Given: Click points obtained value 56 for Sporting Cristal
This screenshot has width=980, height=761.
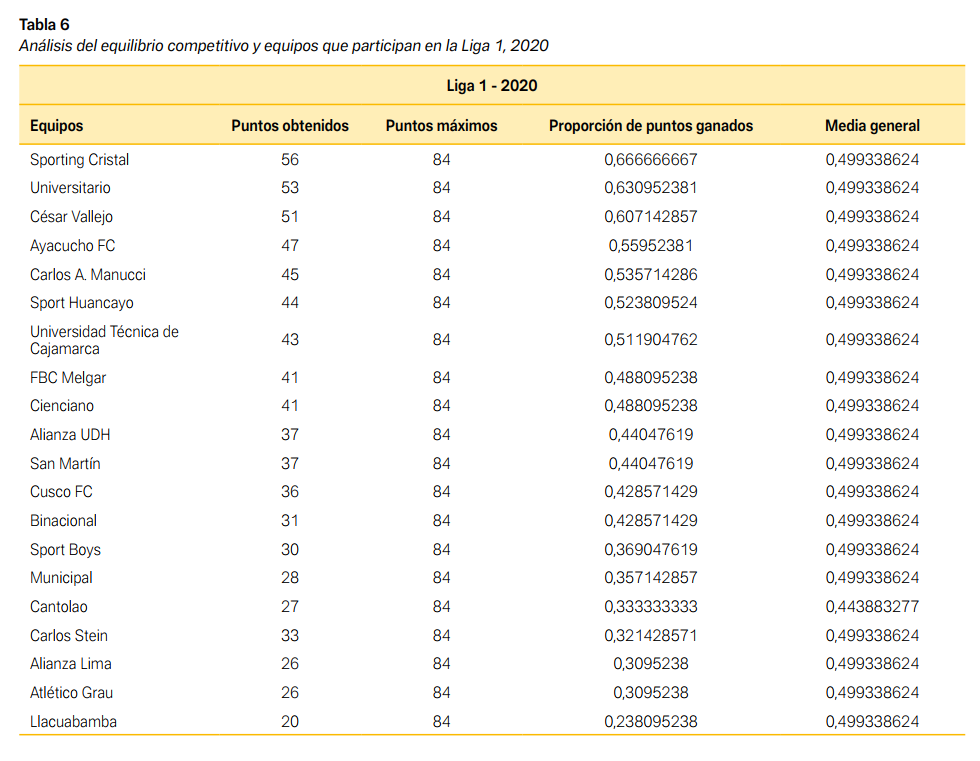Looking at the screenshot, I should (290, 160).
